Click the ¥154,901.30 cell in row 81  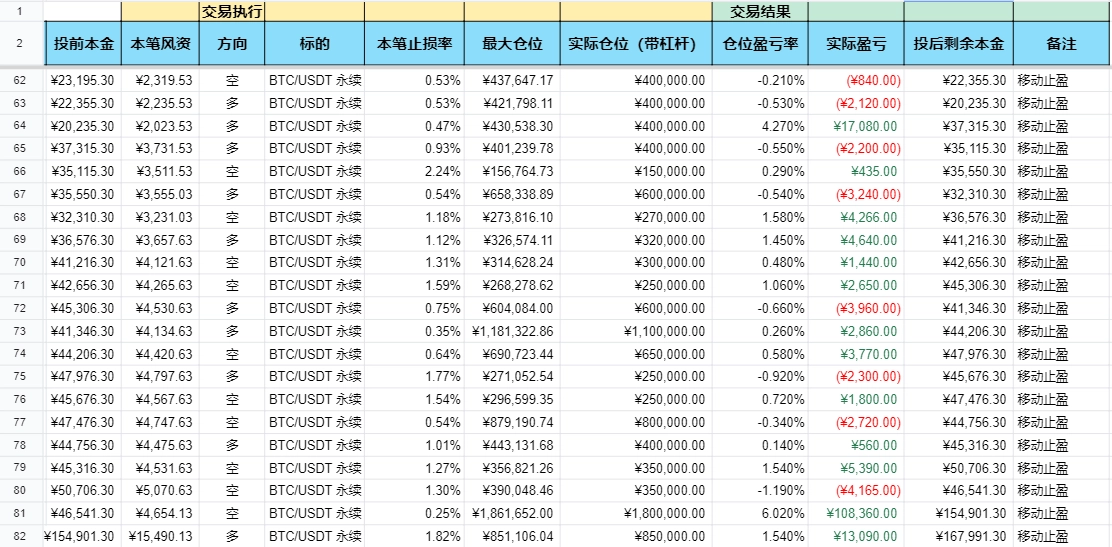point(959,514)
